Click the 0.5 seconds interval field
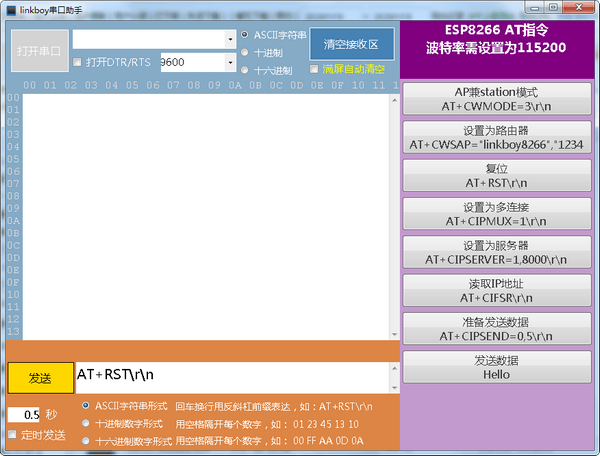Image resolution: width=600 pixels, height=456 pixels. pos(24,414)
